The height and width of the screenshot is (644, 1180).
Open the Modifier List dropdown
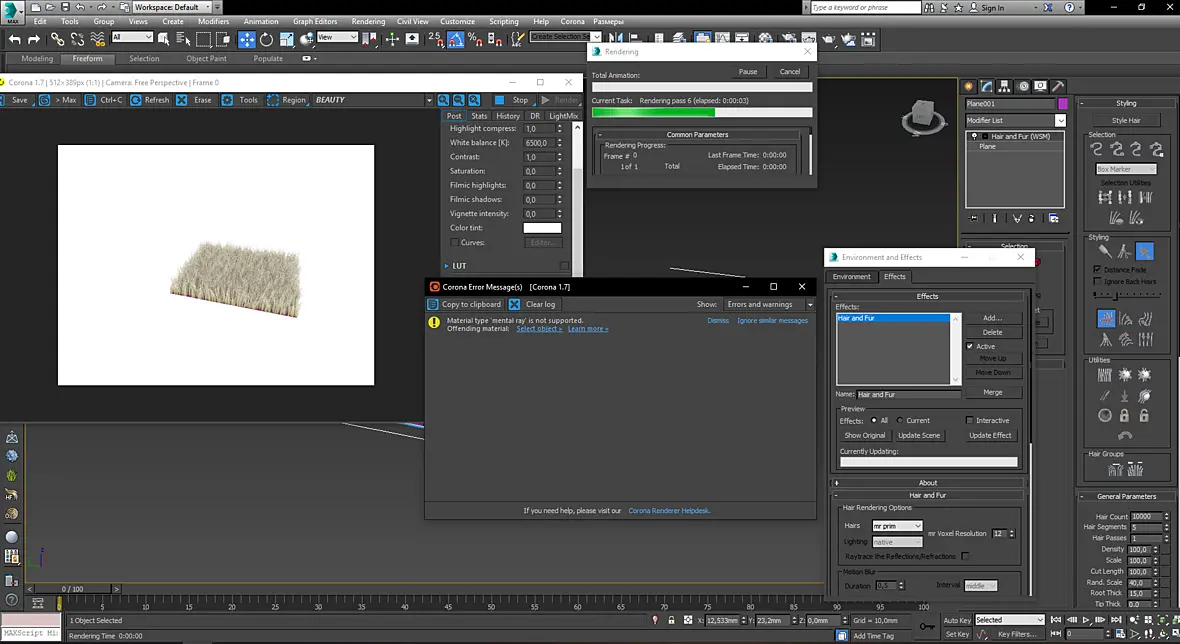(x=1060, y=120)
